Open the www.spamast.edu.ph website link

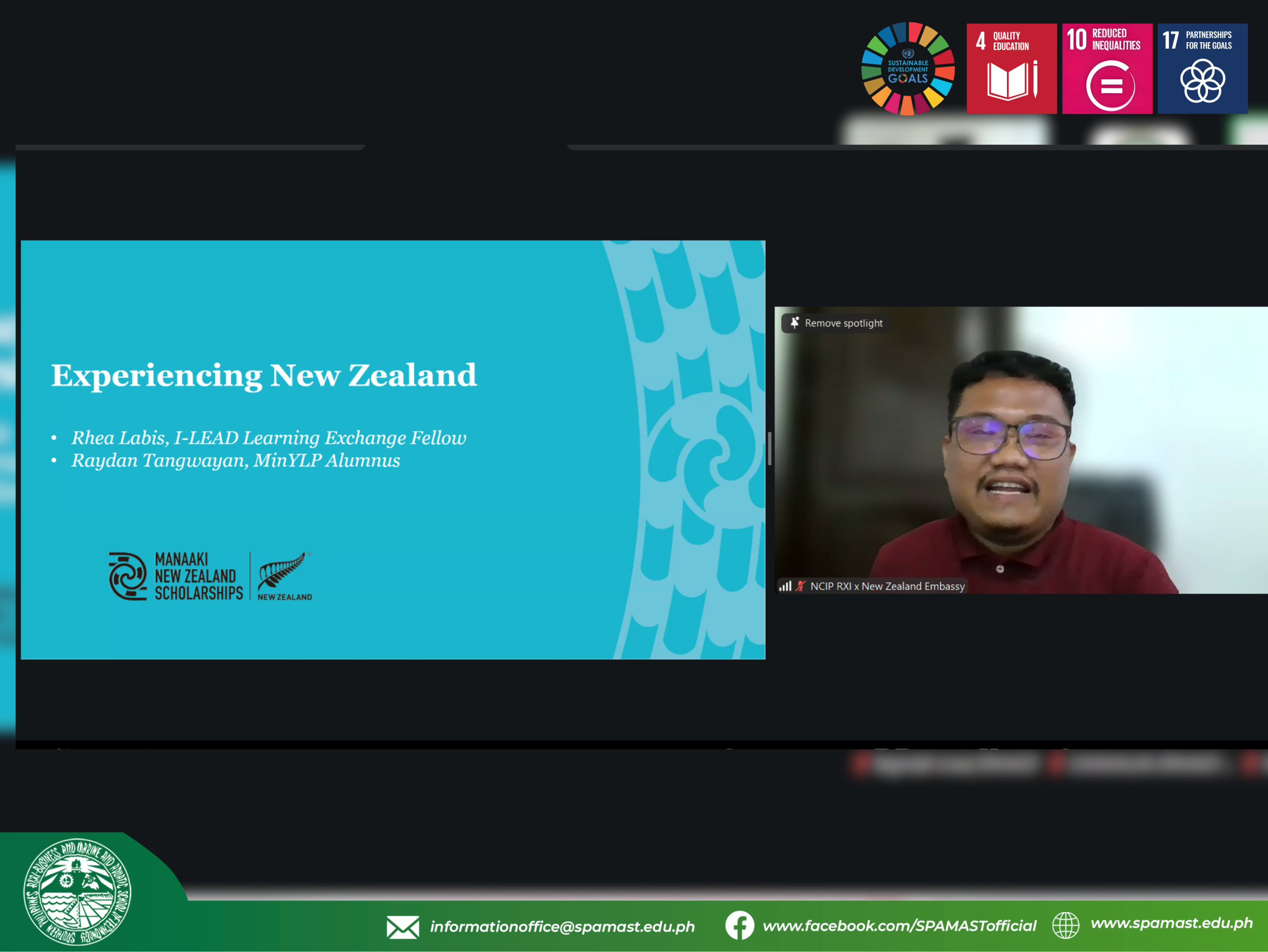(1171, 923)
